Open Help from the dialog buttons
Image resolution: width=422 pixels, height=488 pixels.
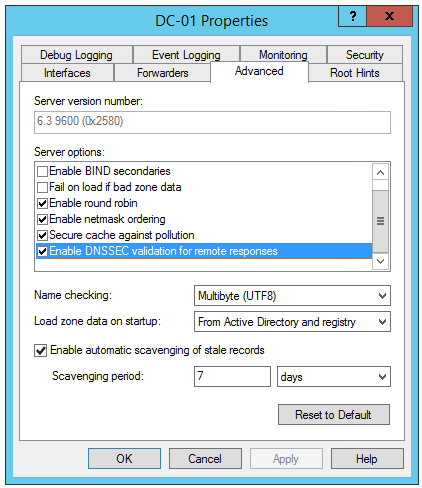click(367, 459)
